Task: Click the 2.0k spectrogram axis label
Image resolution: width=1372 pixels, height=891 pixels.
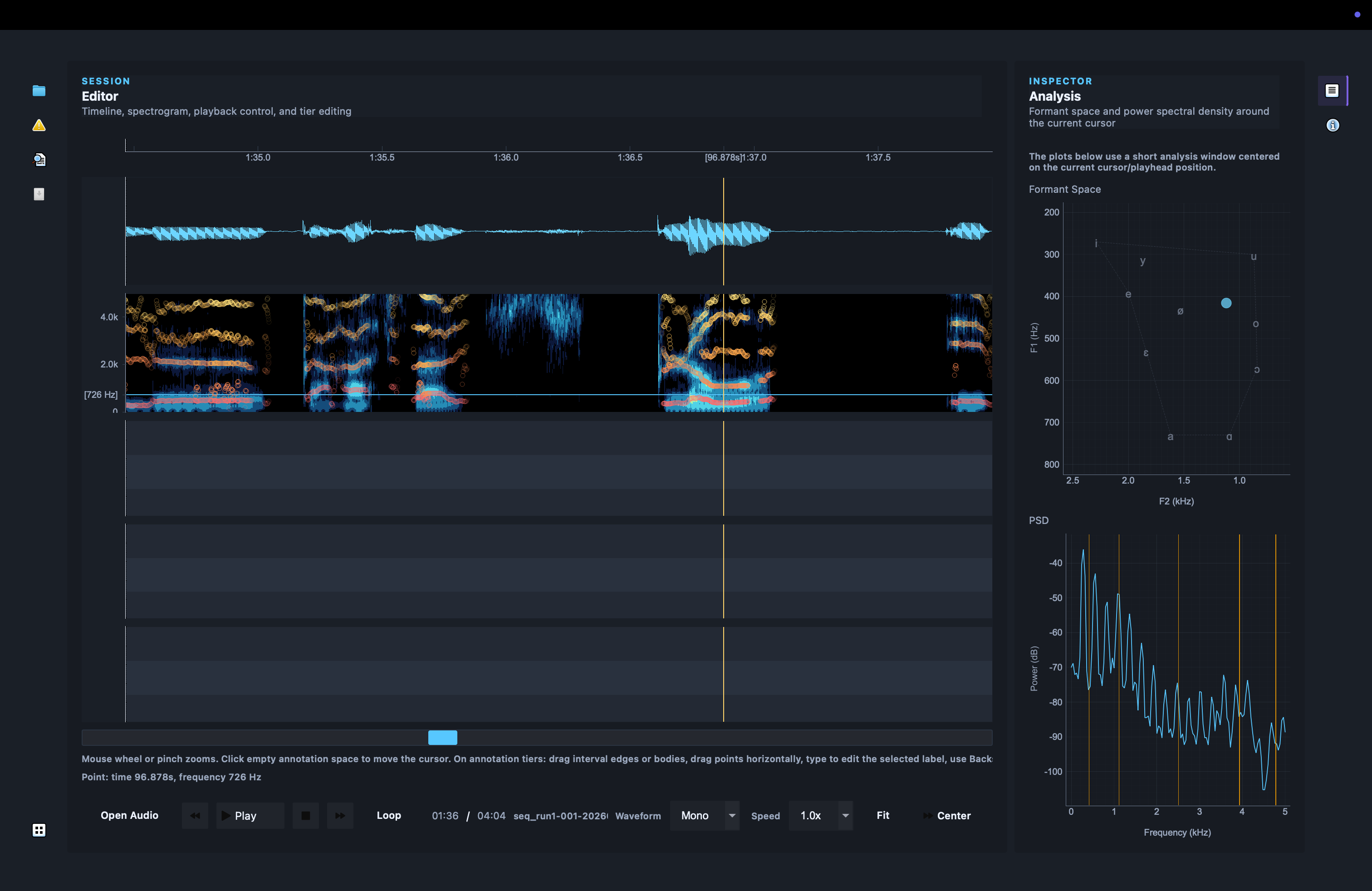Action: 109,364
